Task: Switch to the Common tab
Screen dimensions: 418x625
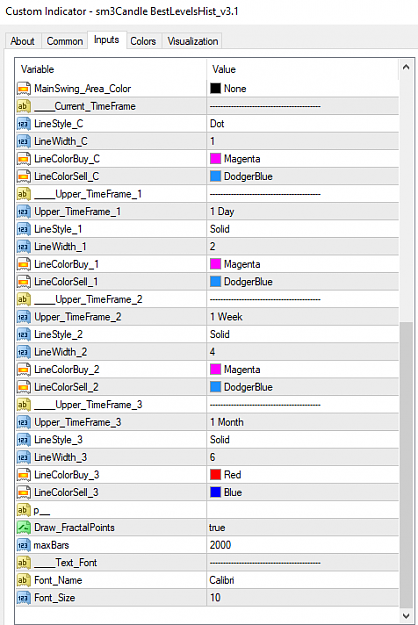Action: click(x=65, y=41)
